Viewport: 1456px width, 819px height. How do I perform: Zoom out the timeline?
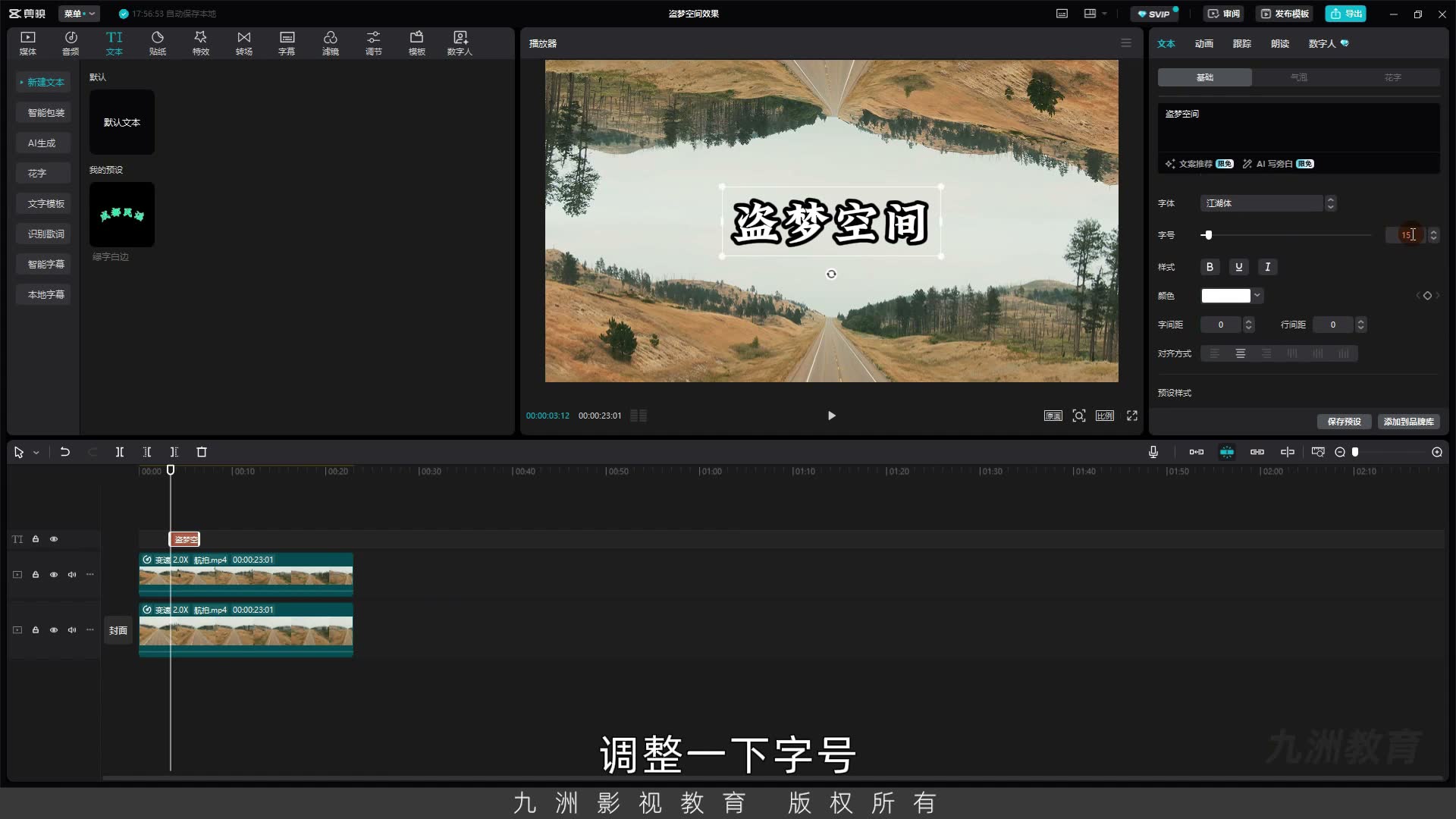tap(1340, 452)
